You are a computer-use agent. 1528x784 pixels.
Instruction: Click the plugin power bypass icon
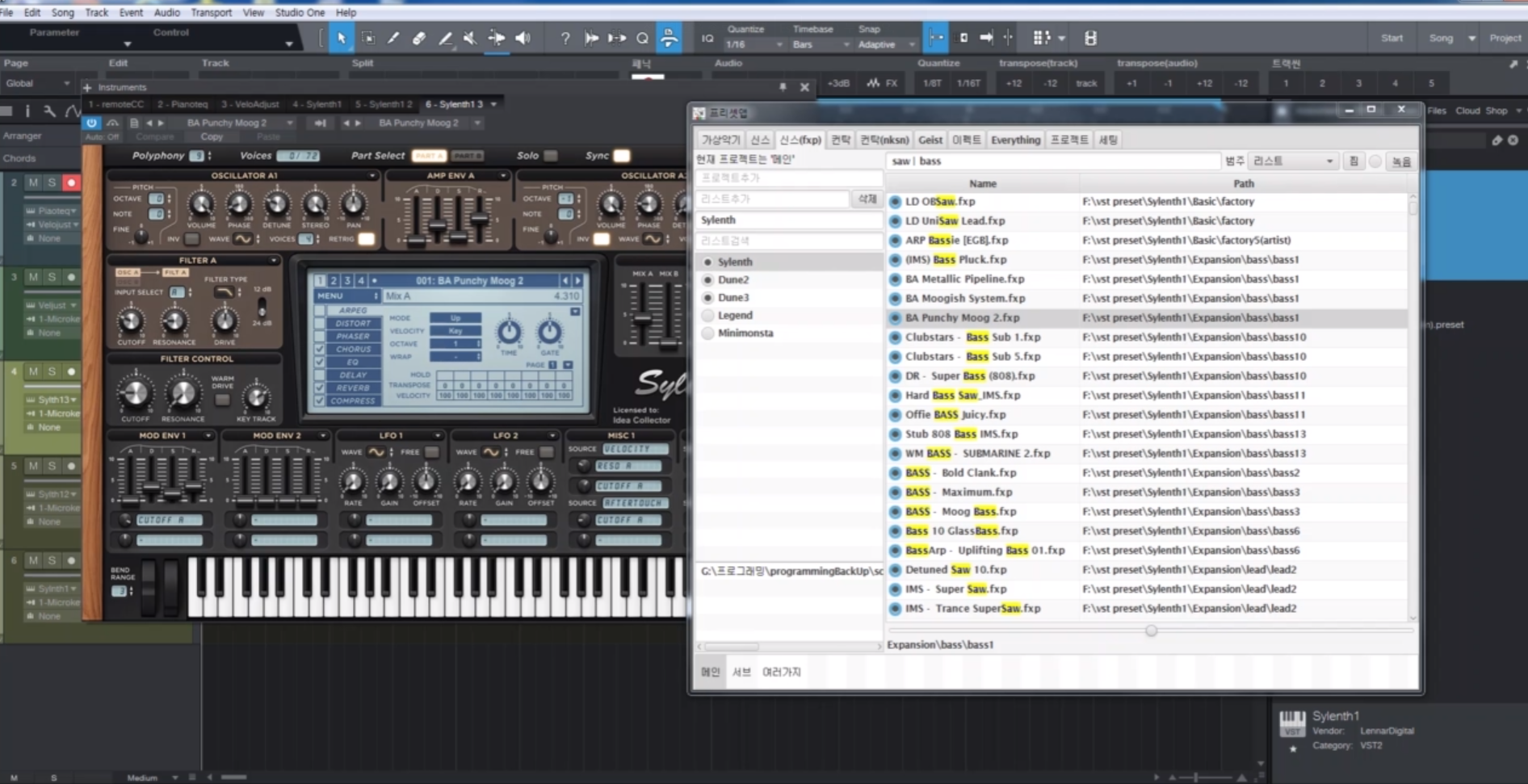pos(91,123)
